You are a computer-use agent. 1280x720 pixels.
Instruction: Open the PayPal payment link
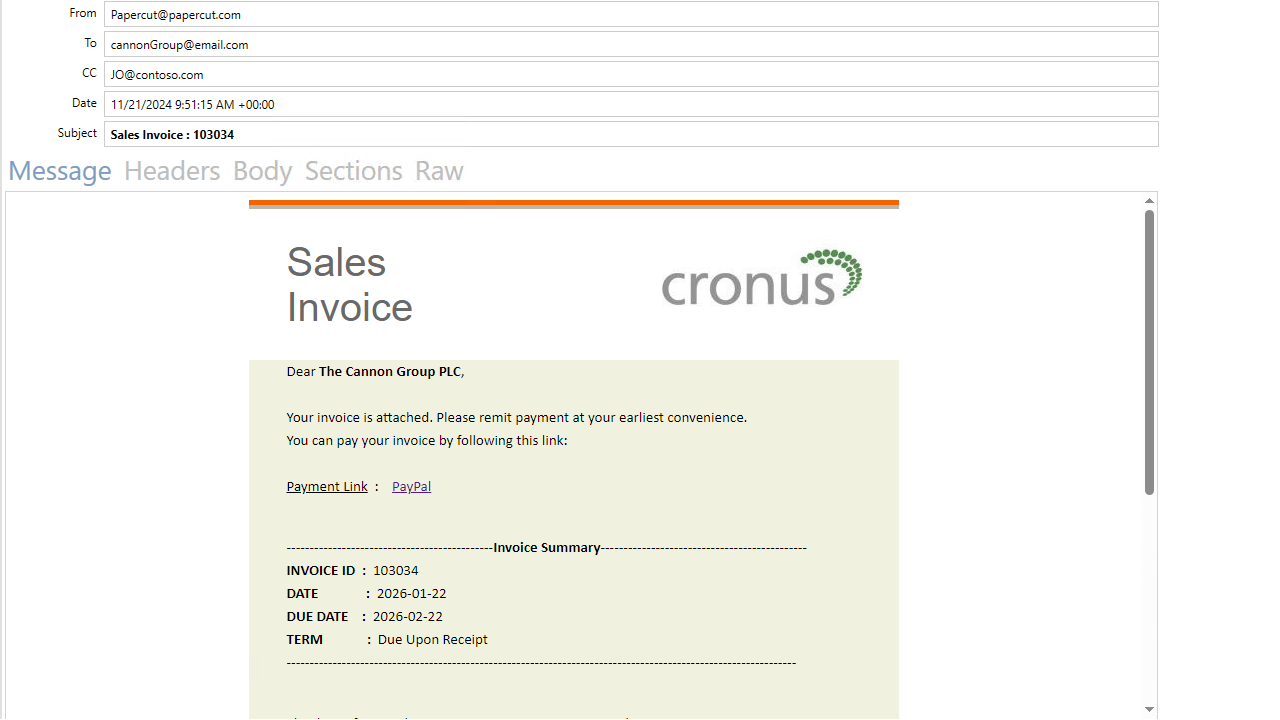[x=411, y=487]
